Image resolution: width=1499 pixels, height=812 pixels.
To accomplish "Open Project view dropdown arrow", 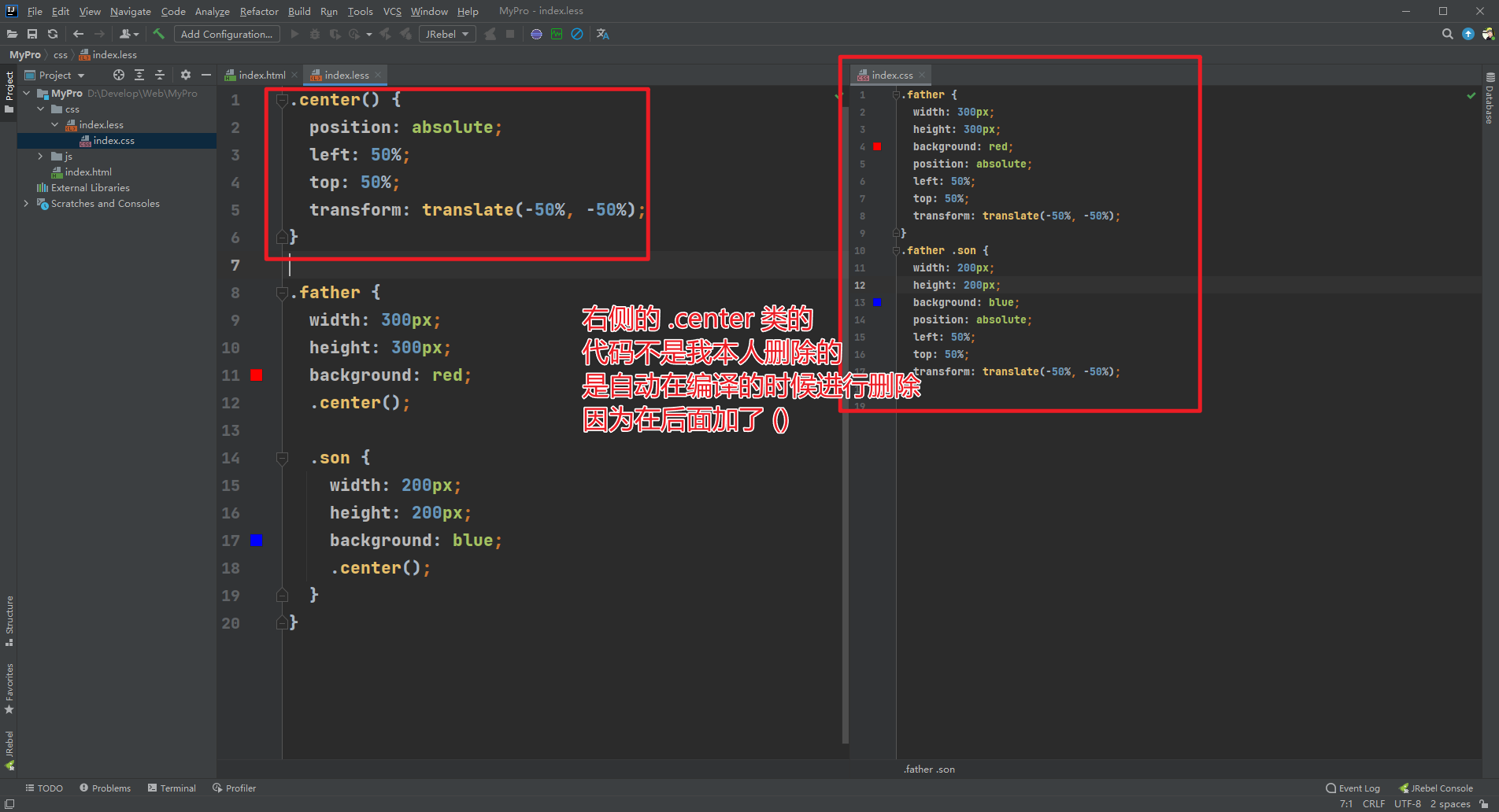I will 81,76.
